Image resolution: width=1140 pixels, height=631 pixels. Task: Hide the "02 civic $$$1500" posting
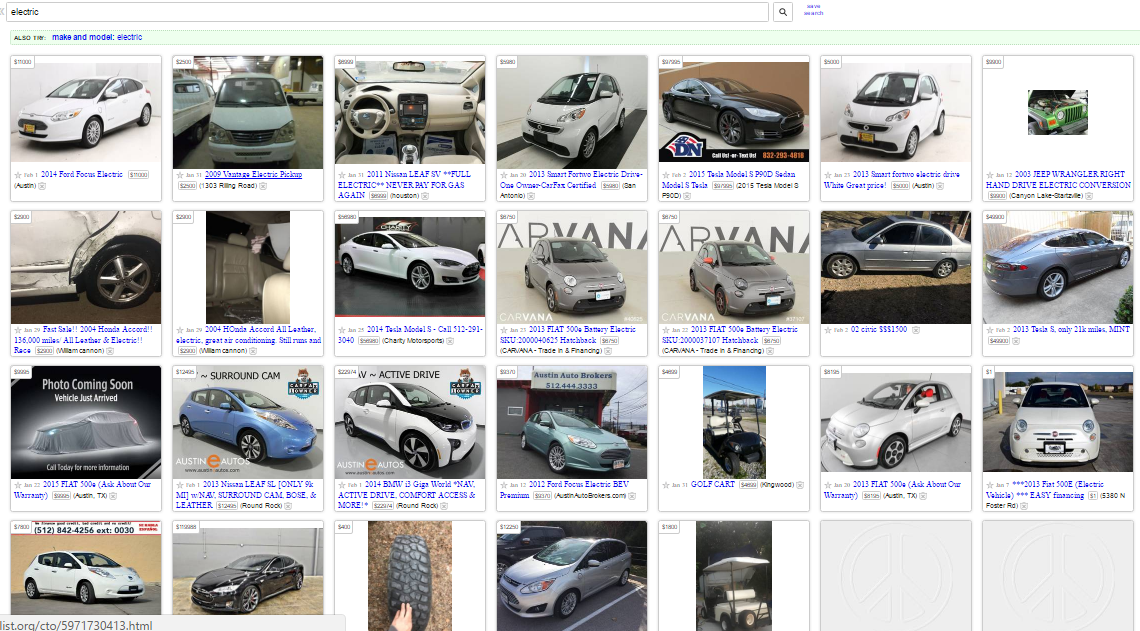[x=916, y=330]
